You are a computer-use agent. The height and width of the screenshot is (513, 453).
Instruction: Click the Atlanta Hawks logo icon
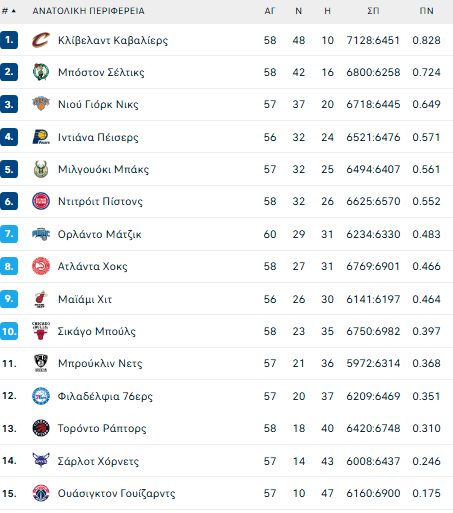(x=41, y=266)
